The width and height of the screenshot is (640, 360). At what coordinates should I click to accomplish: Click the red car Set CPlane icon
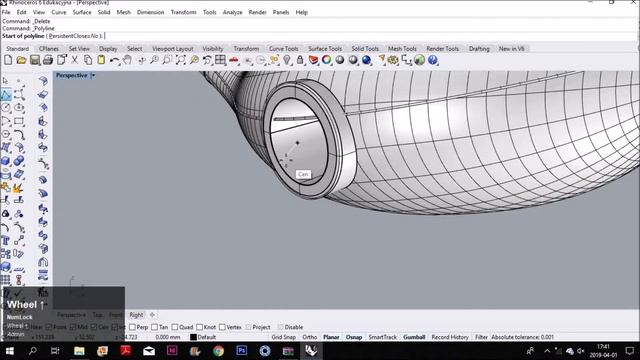coord(233,60)
